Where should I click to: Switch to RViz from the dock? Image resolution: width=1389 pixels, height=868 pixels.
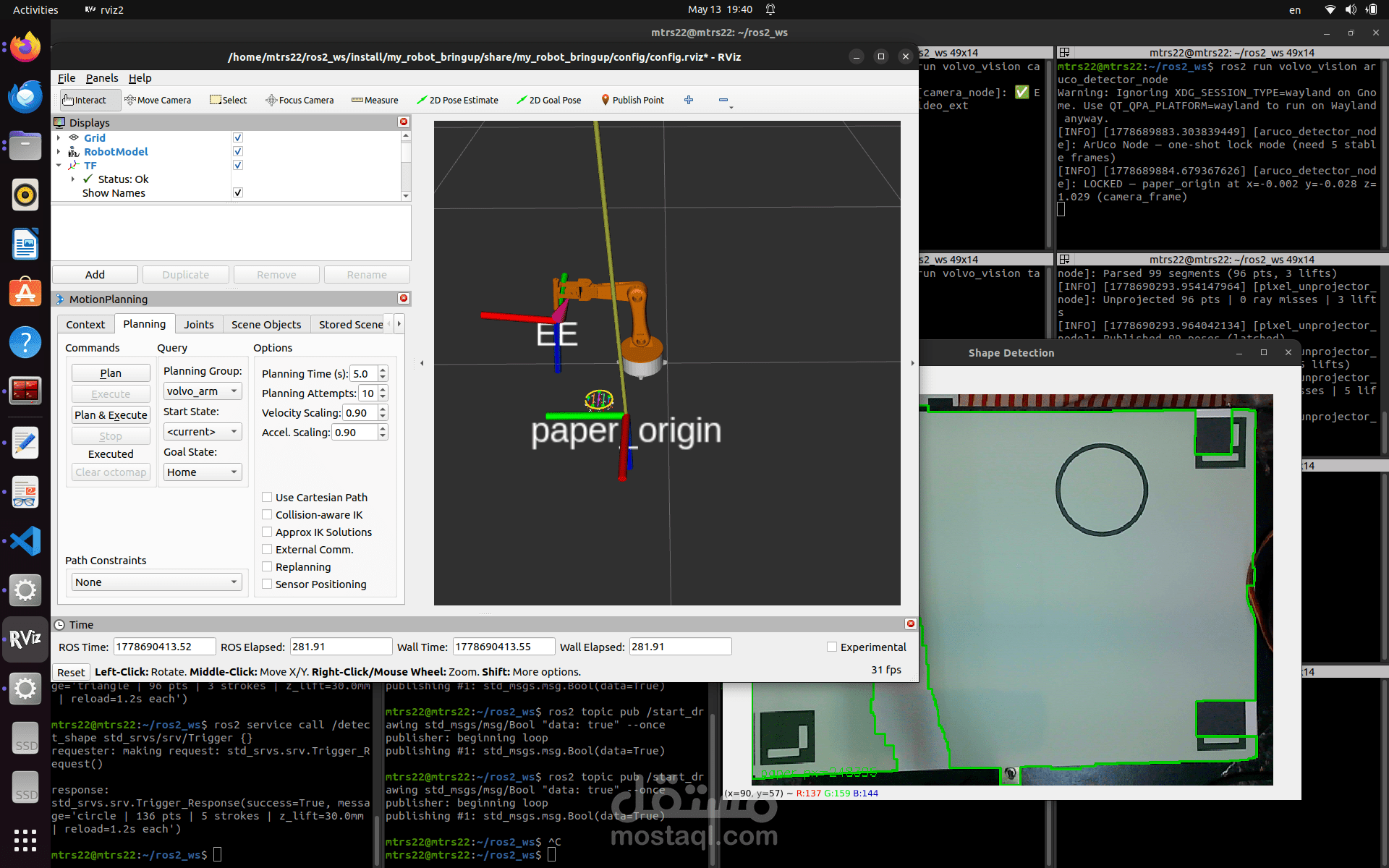pyautogui.click(x=25, y=639)
